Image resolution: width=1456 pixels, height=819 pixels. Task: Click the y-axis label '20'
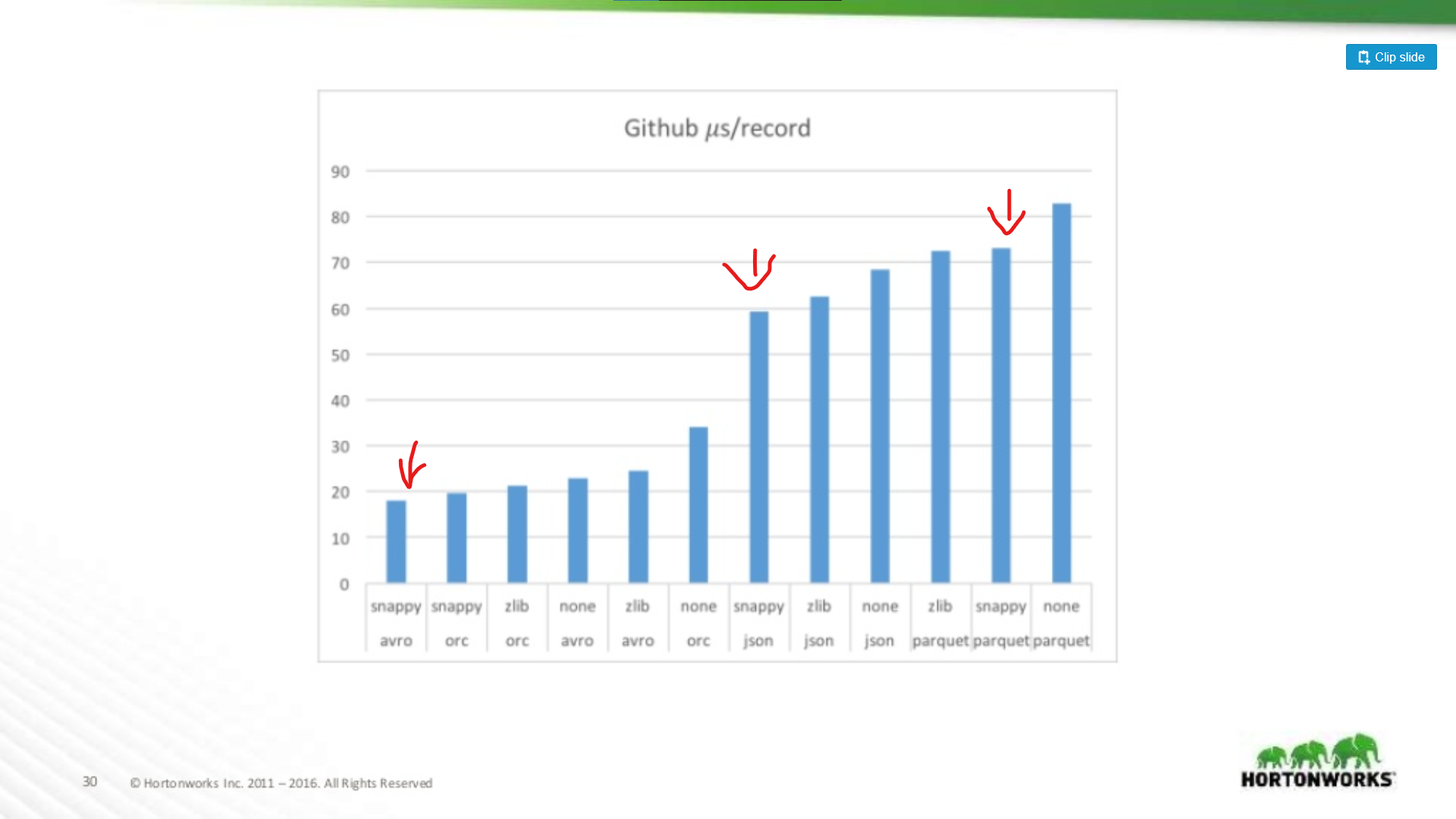pyautogui.click(x=340, y=492)
